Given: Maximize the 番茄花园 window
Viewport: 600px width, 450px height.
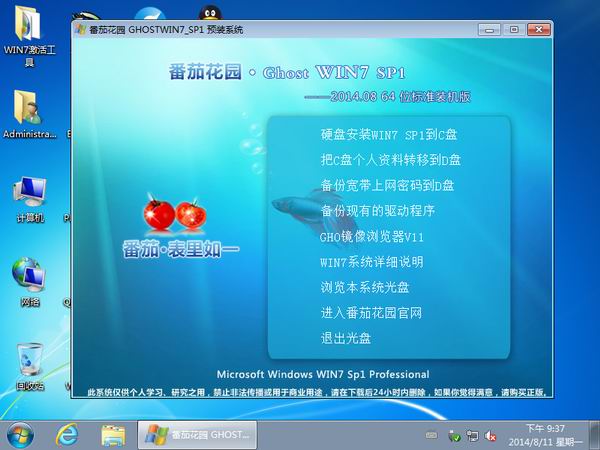Looking at the screenshot, I should (514, 29).
